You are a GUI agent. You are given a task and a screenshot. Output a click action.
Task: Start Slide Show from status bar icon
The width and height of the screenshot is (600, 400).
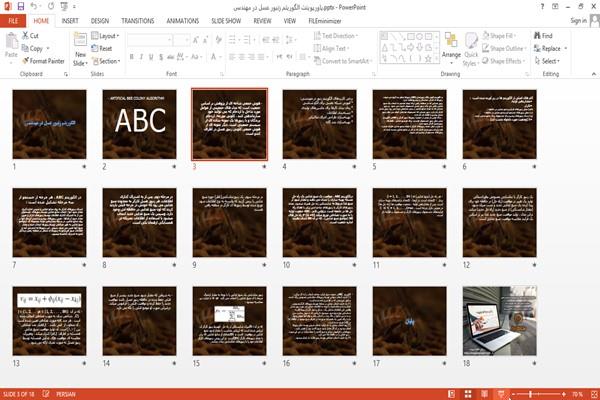click(x=501, y=394)
